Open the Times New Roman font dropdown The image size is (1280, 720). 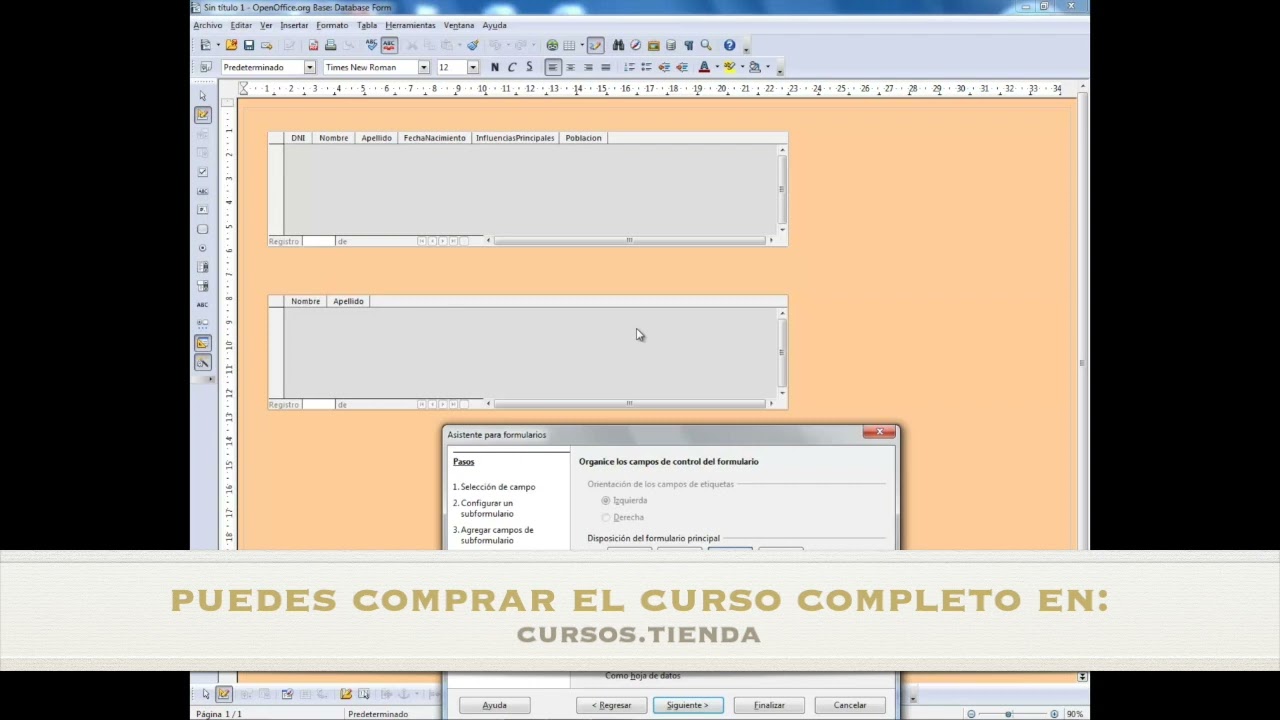424,67
